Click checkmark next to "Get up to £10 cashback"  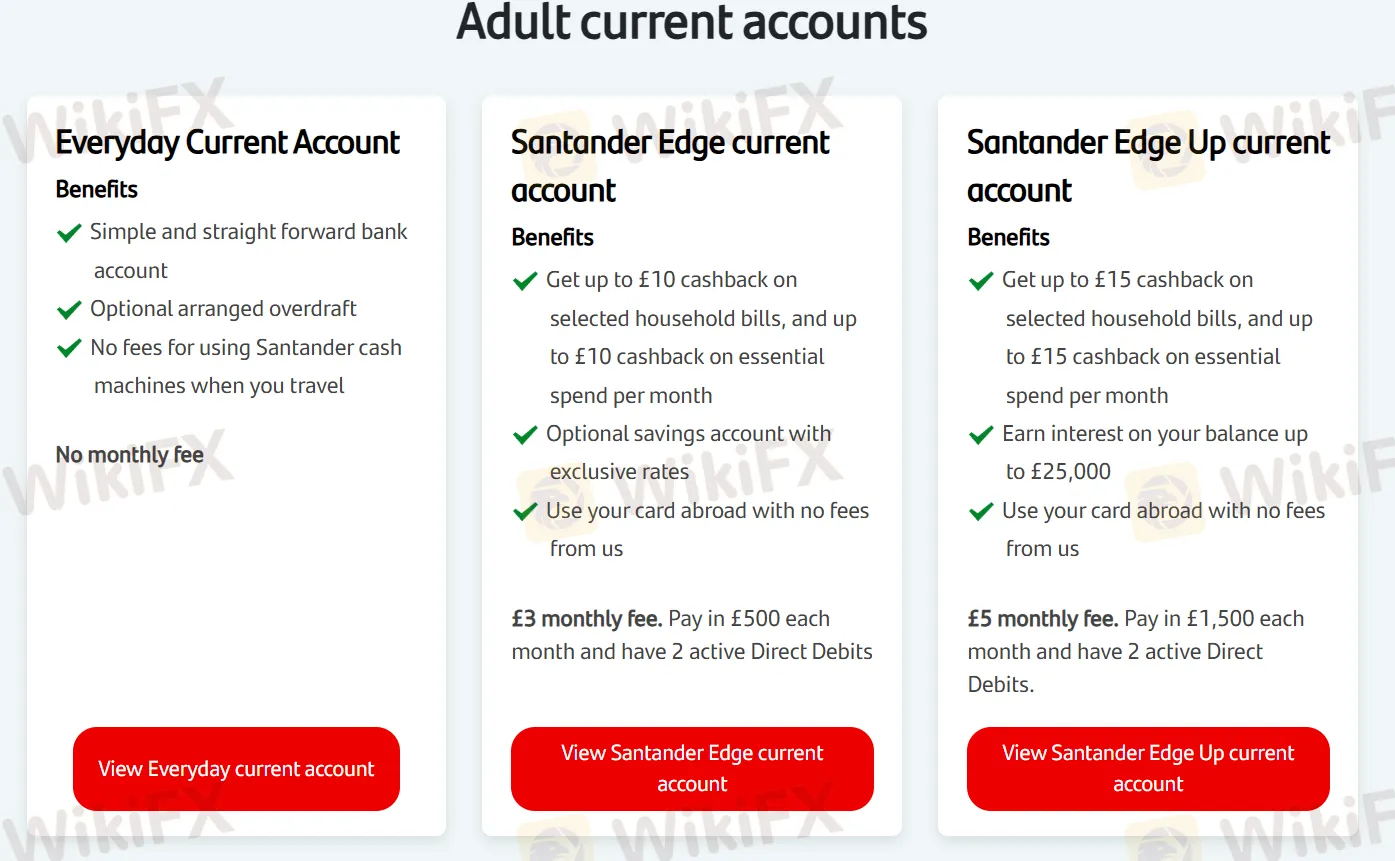[525, 281]
